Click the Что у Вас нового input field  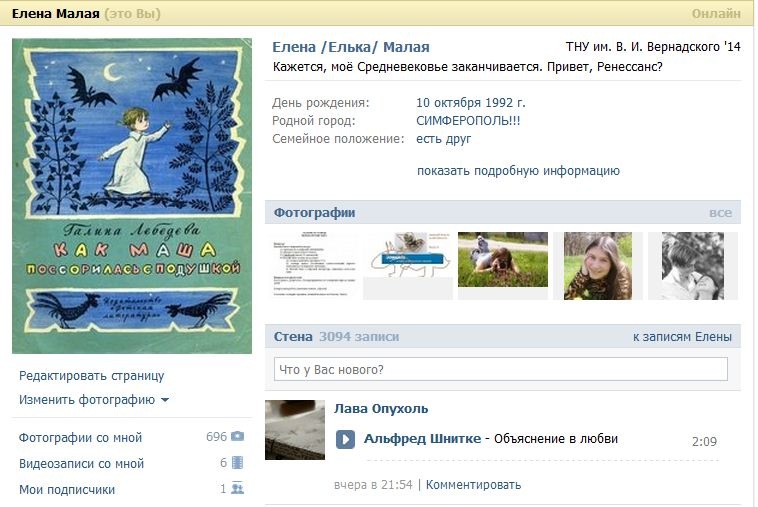[x=500, y=369]
